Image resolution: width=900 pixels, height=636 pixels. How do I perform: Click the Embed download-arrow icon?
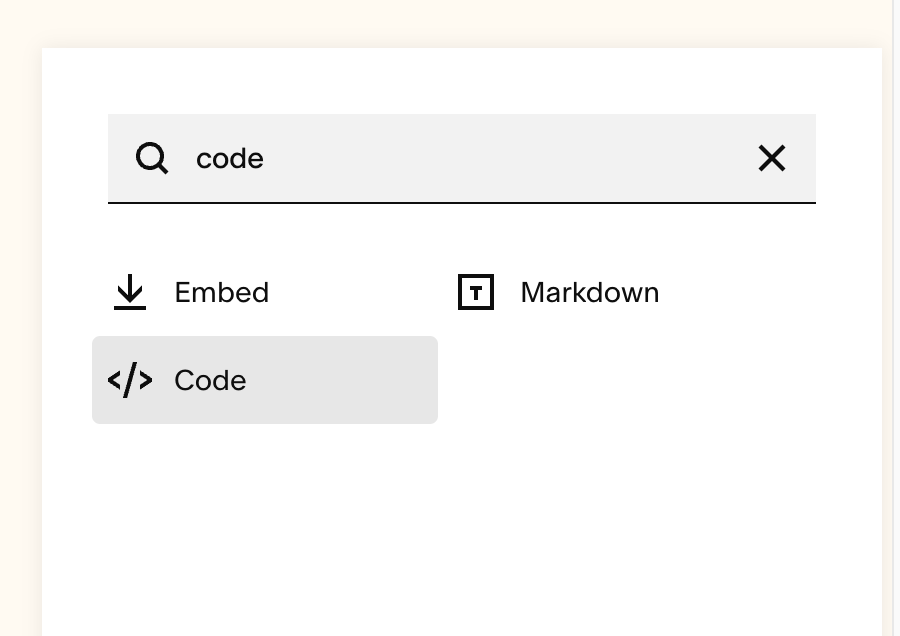pos(130,292)
